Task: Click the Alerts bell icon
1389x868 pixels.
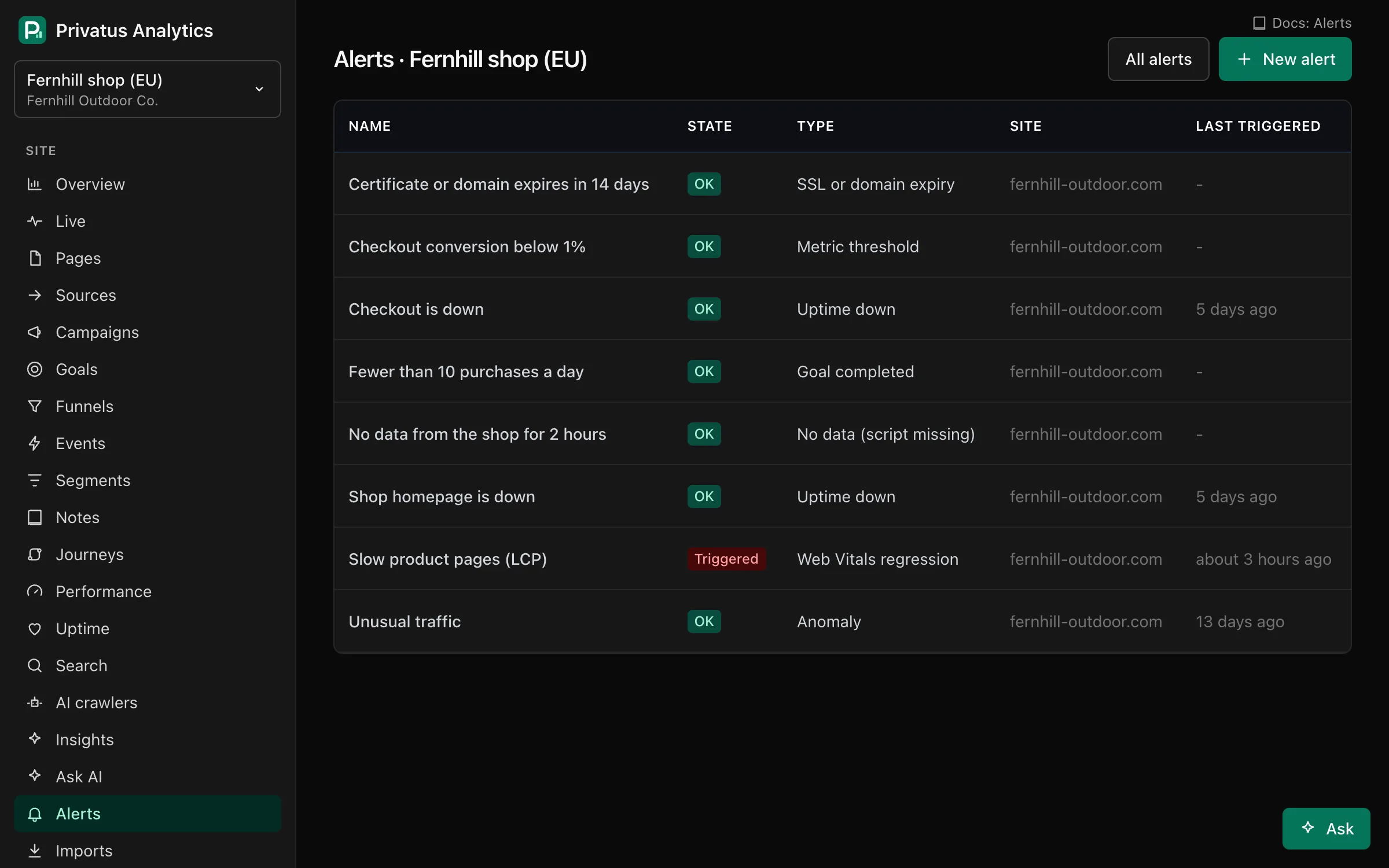Action: [x=35, y=814]
